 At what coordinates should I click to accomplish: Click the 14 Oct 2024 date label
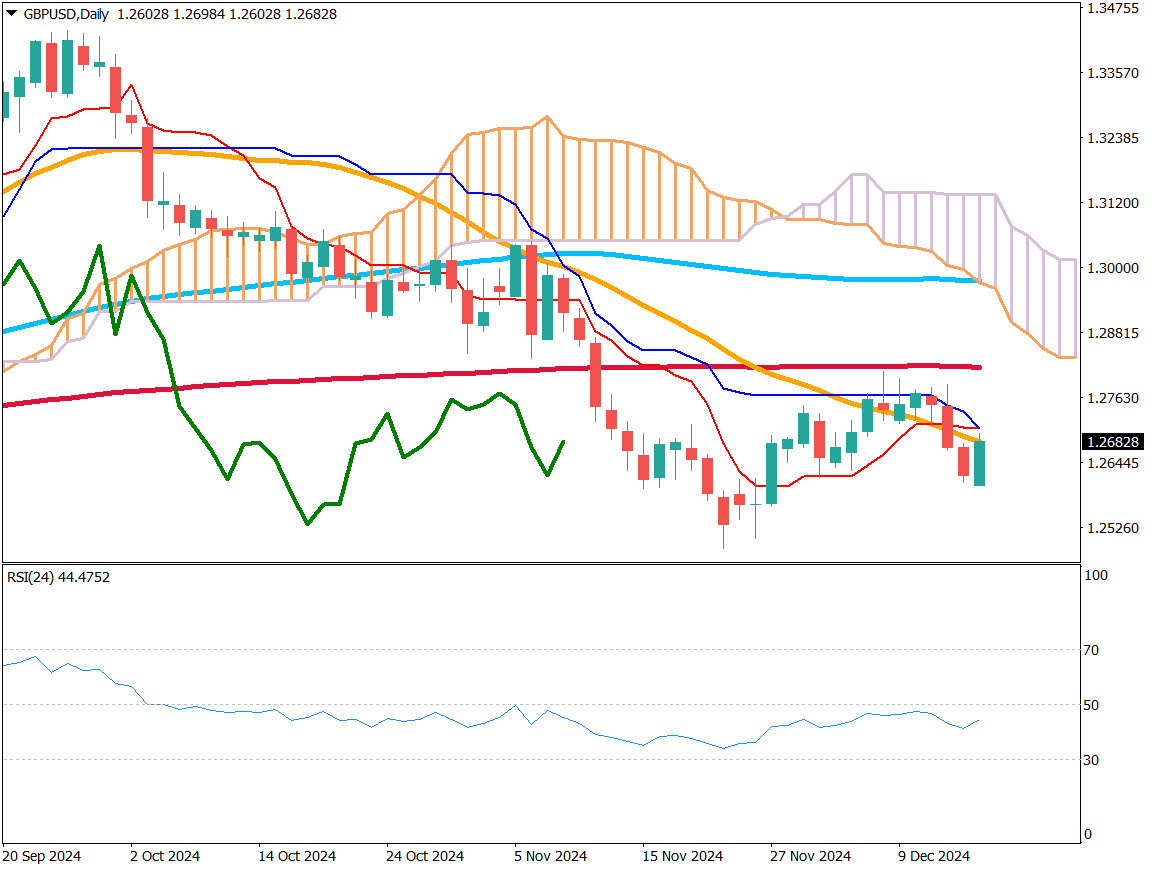297,857
